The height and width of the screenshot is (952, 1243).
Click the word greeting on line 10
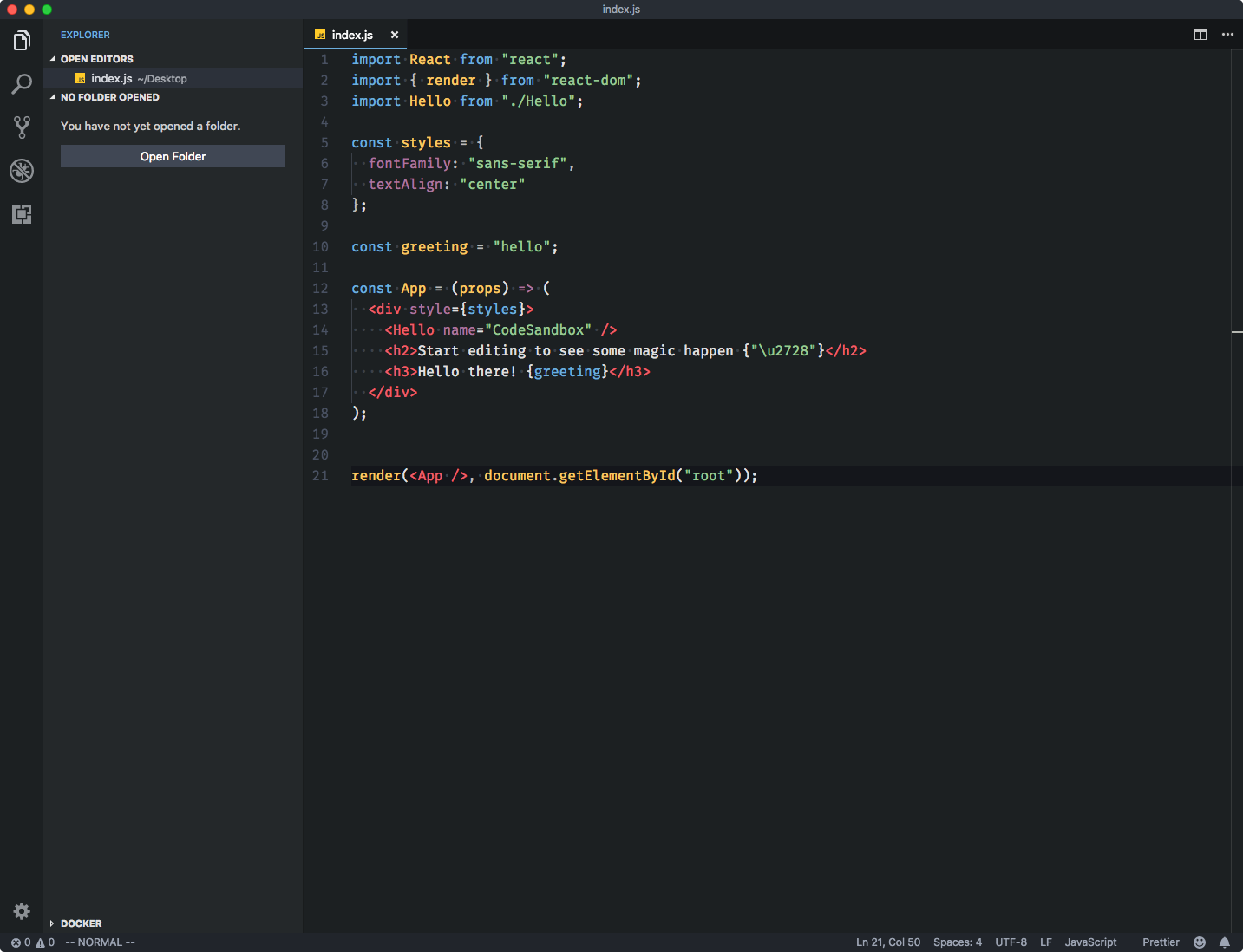pos(435,247)
